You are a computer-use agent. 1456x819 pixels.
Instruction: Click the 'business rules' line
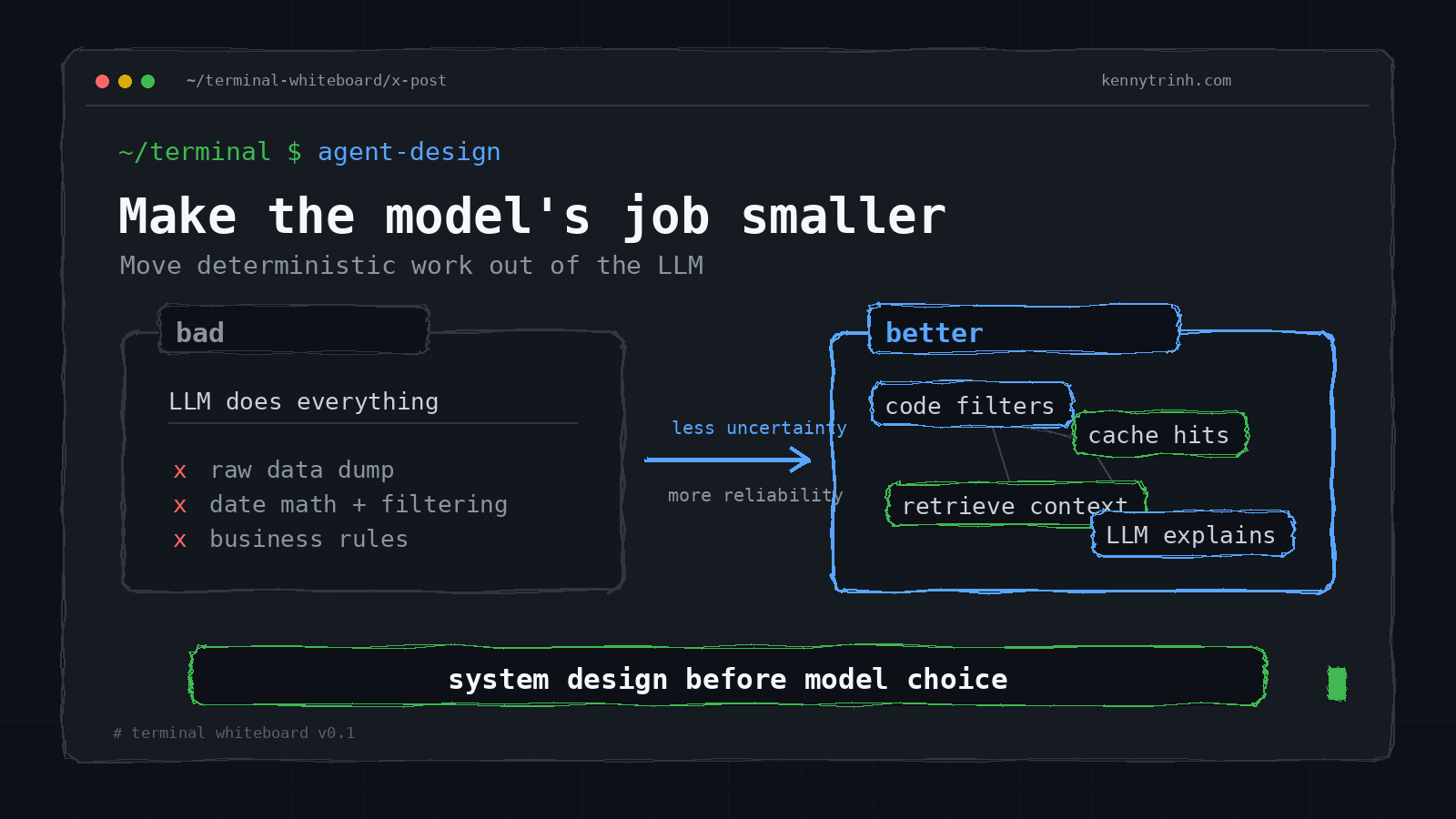click(x=308, y=539)
